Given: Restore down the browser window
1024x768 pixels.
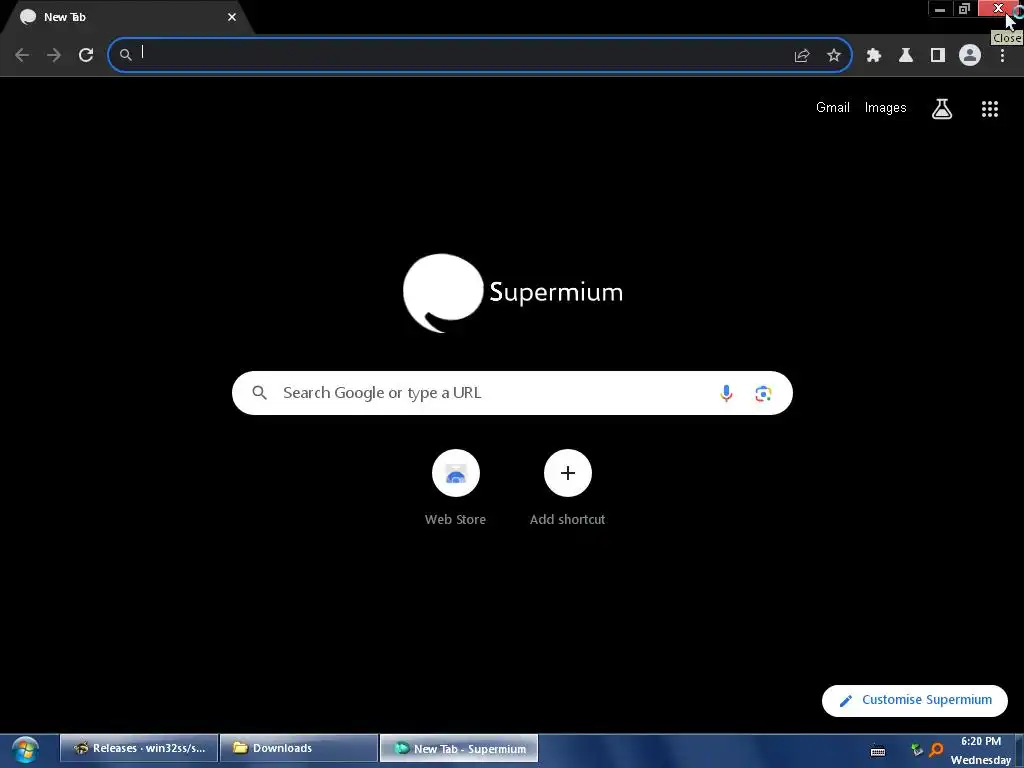Looking at the screenshot, I should tap(965, 8).
